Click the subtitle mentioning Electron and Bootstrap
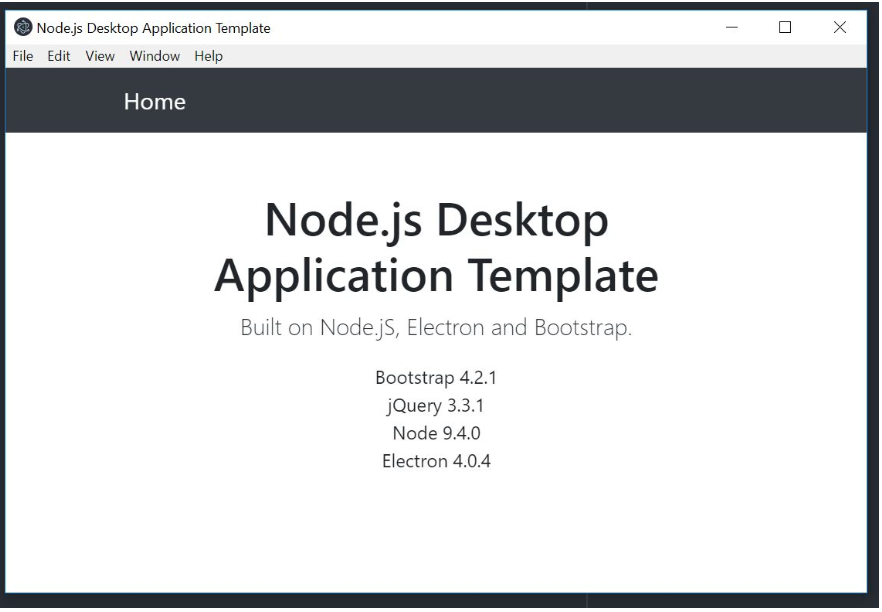This screenshot has height=612, width=882. pyautogui.click(x=438, y=323)
